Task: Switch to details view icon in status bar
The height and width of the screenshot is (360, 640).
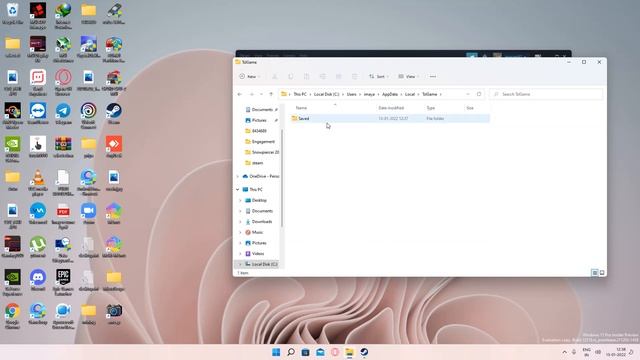Action: click(x=595, y=273)
